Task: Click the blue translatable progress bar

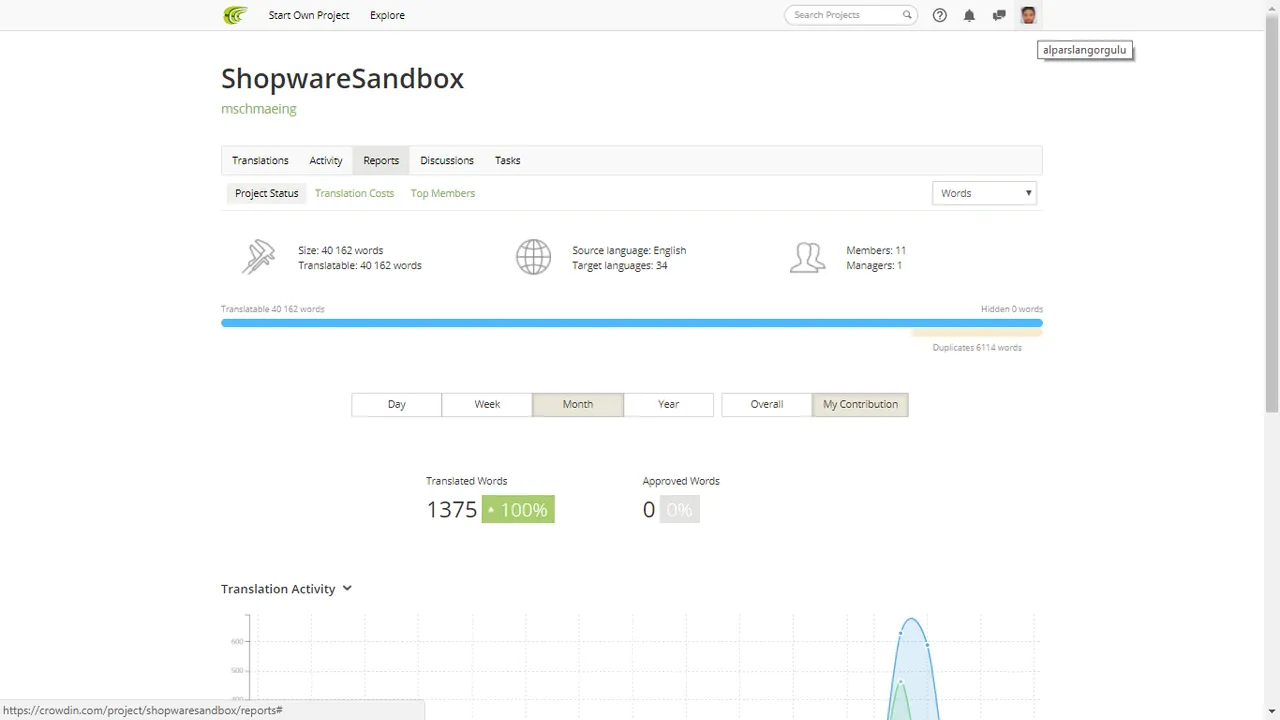Action: [x=632, y=323]
